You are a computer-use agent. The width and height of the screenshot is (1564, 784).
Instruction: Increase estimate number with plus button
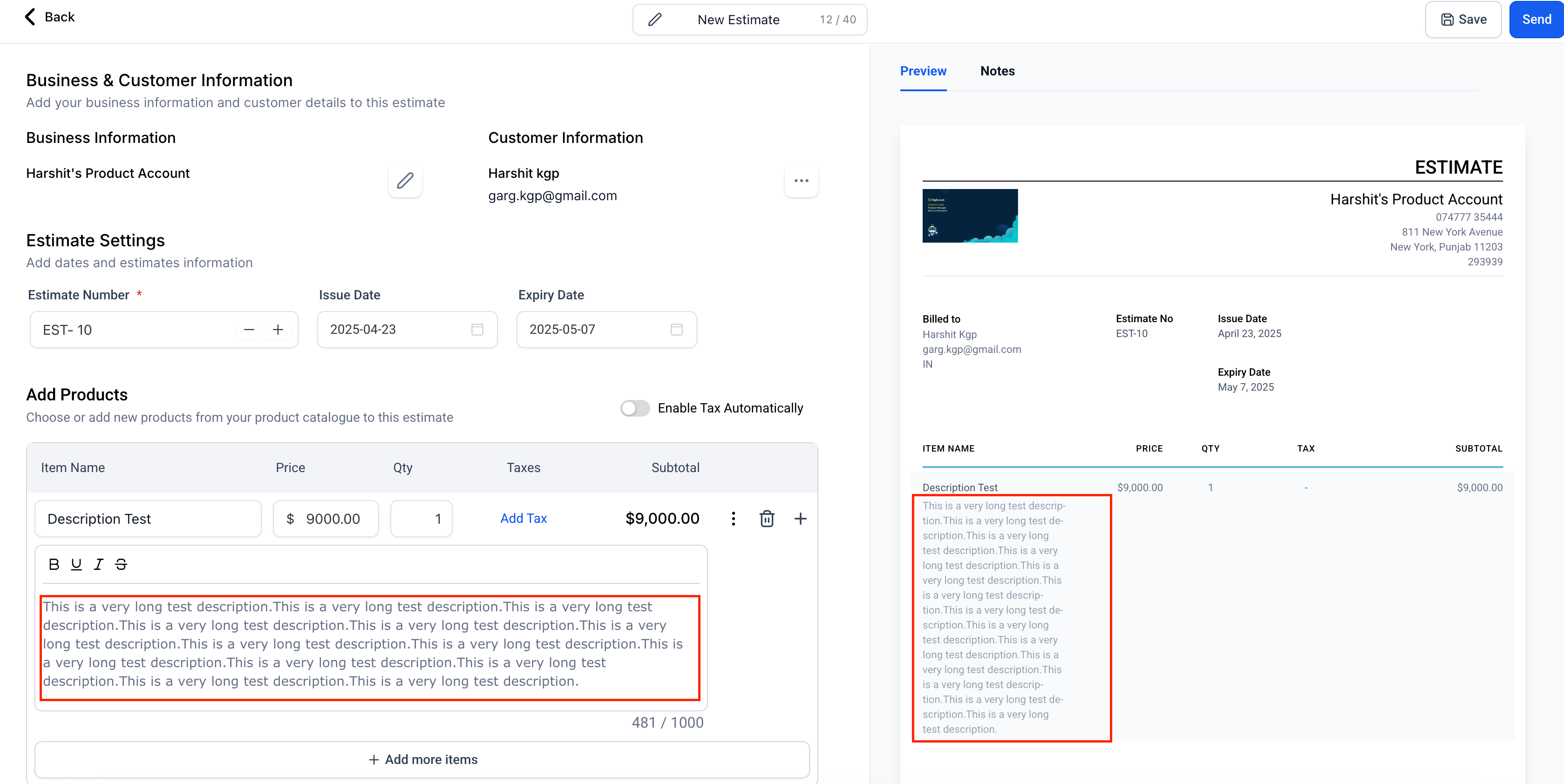coord(278,330)
